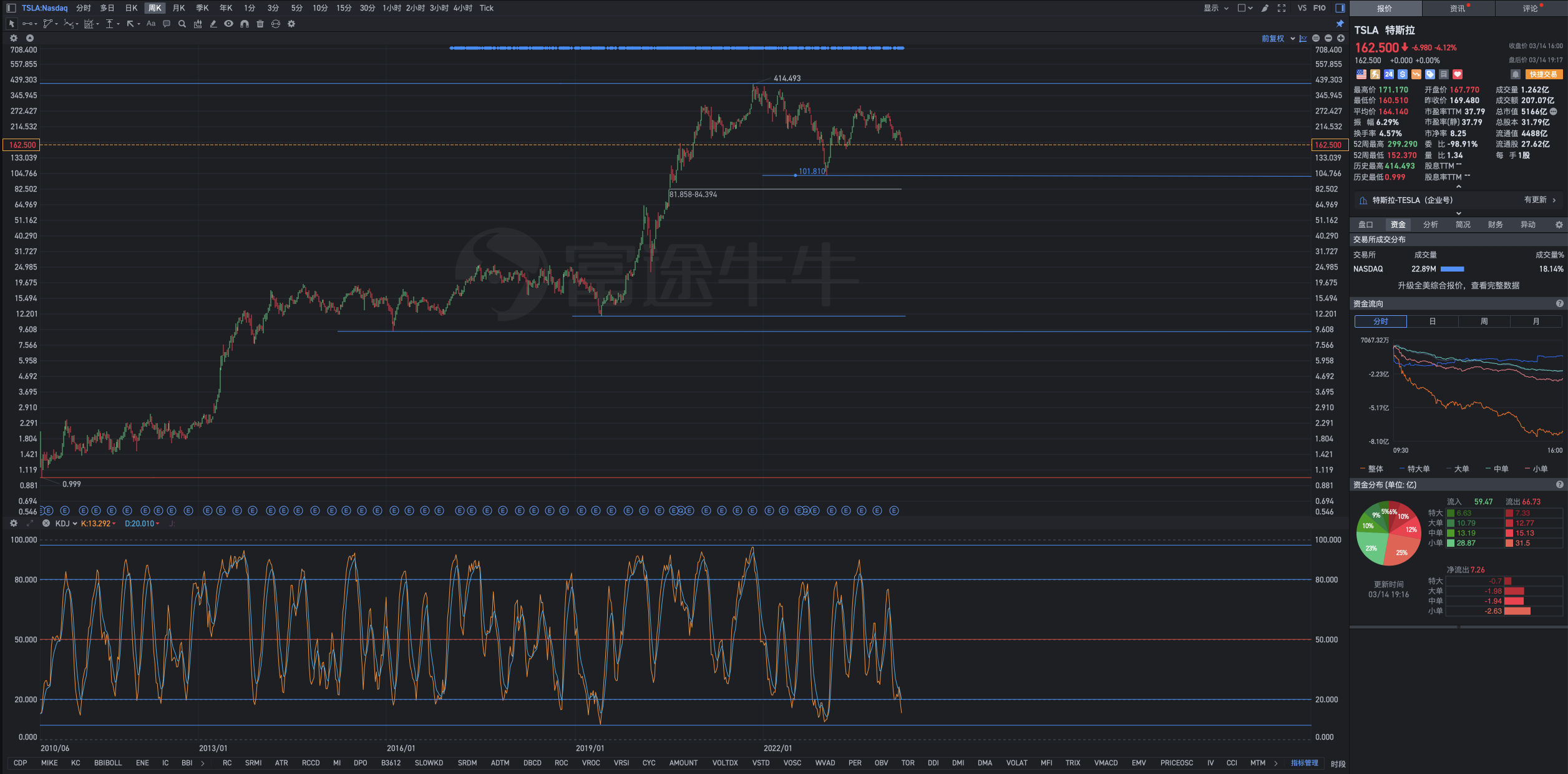Click the 时段 session button
1568x774 pixels.
coord(1338,764)
